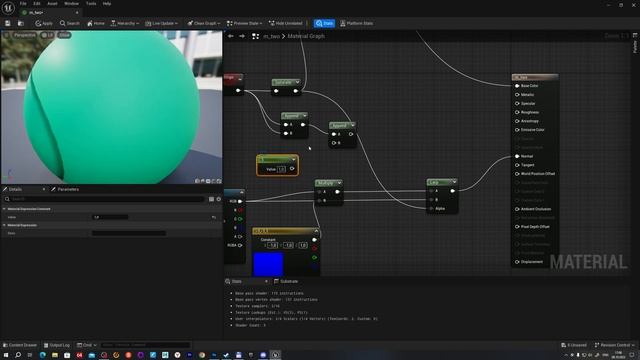Open the File menu
The height and width of the screenshot is (360, 640).
click(x=23, y=4)
